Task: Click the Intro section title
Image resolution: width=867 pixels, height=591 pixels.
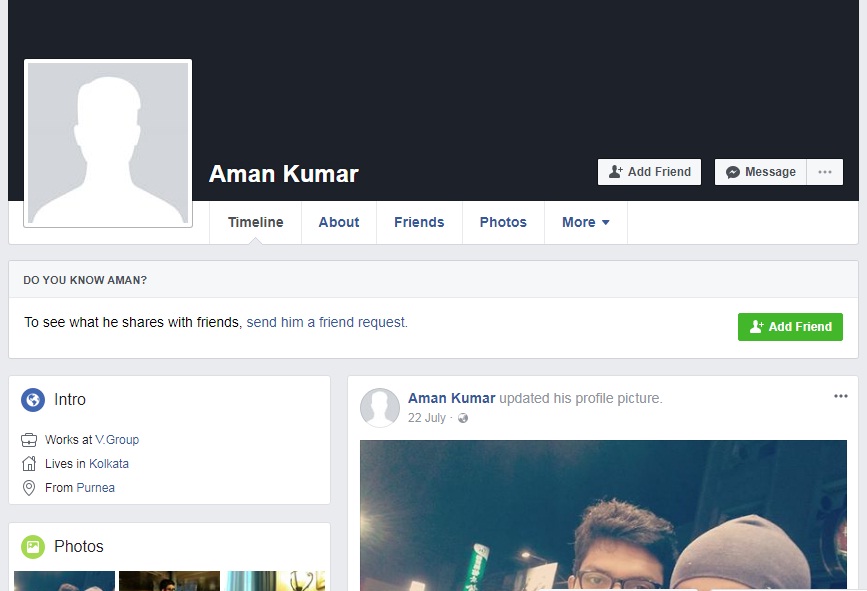Action: (70, 400)
